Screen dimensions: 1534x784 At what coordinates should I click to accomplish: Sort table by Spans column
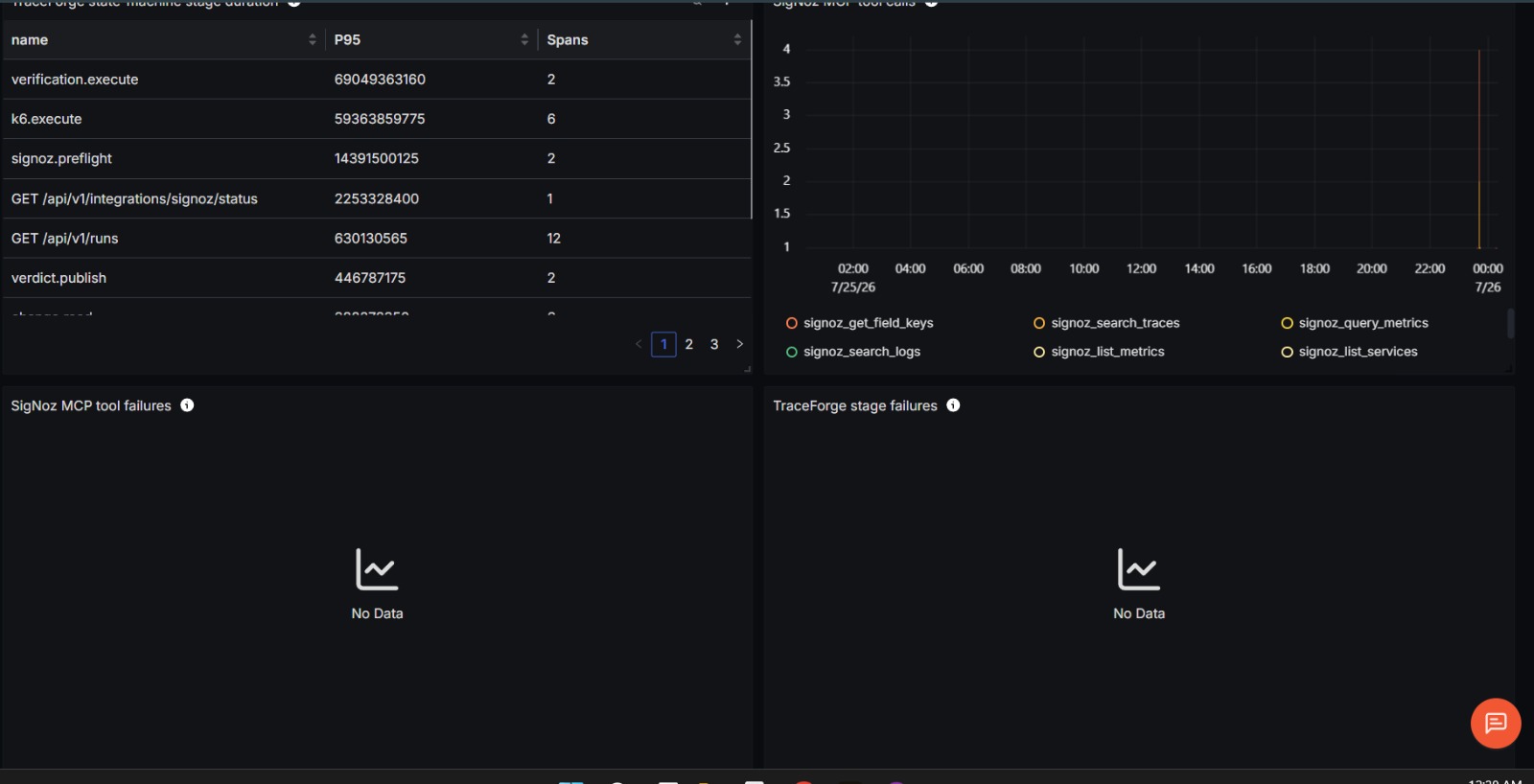(737, 39)
